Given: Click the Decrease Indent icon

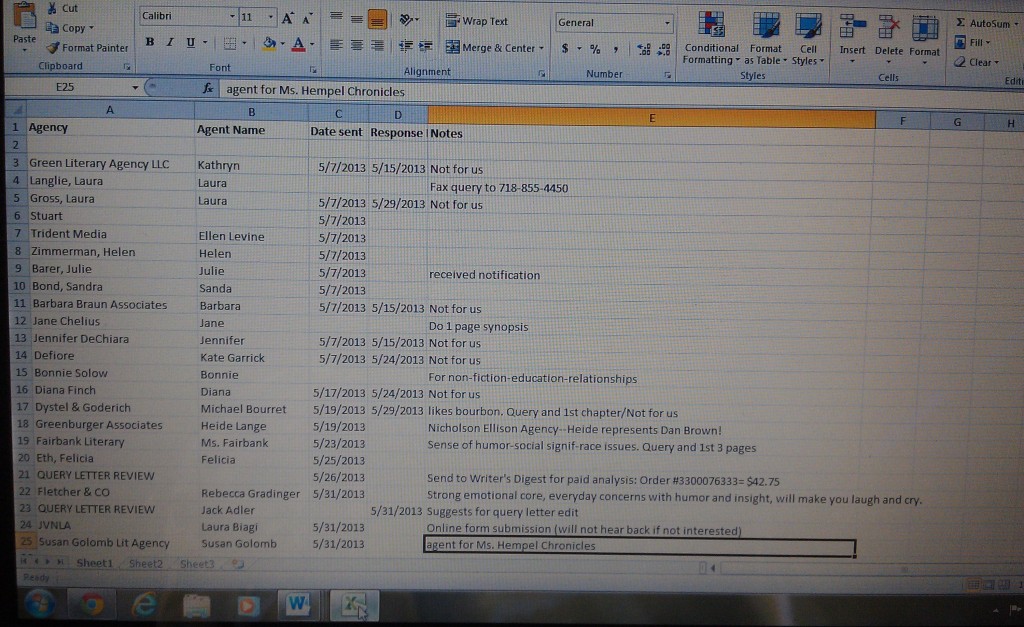Looking at the screenshot, I should [406, 46].
